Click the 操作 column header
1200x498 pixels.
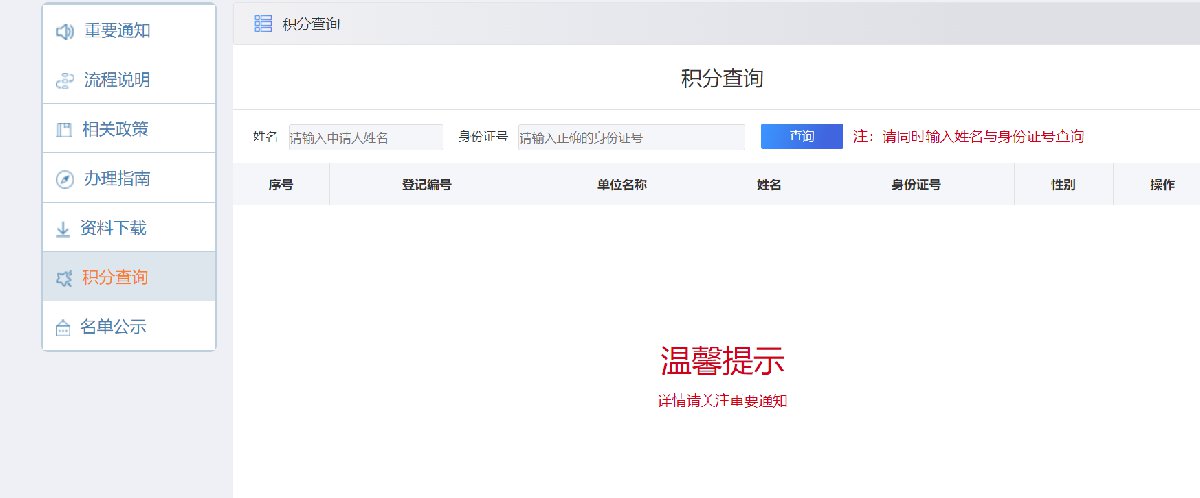[x=1162, y=185]
